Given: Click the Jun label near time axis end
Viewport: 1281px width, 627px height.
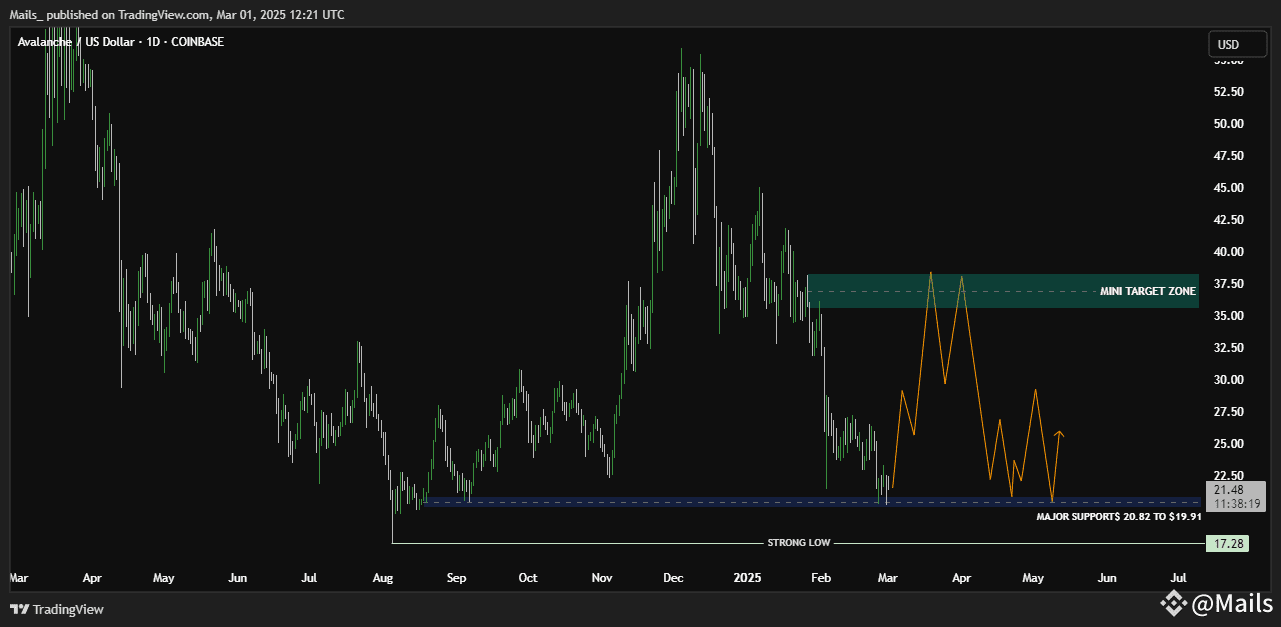Looking at the screenshot, I should click(x=1107, y=578).
